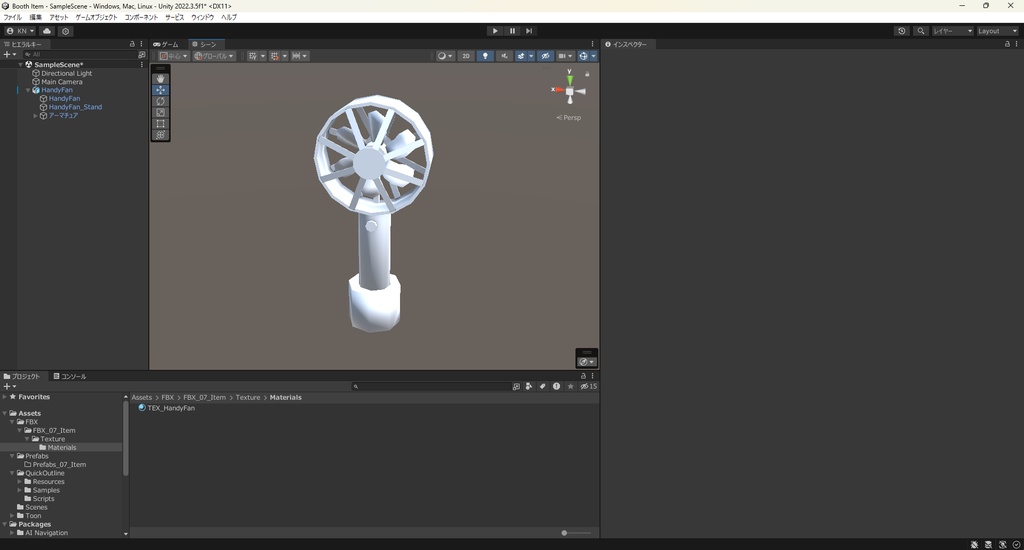Open the Inspector panel three-dot menu
The height and width of the screenshot is (550, 1024).
1016,44
